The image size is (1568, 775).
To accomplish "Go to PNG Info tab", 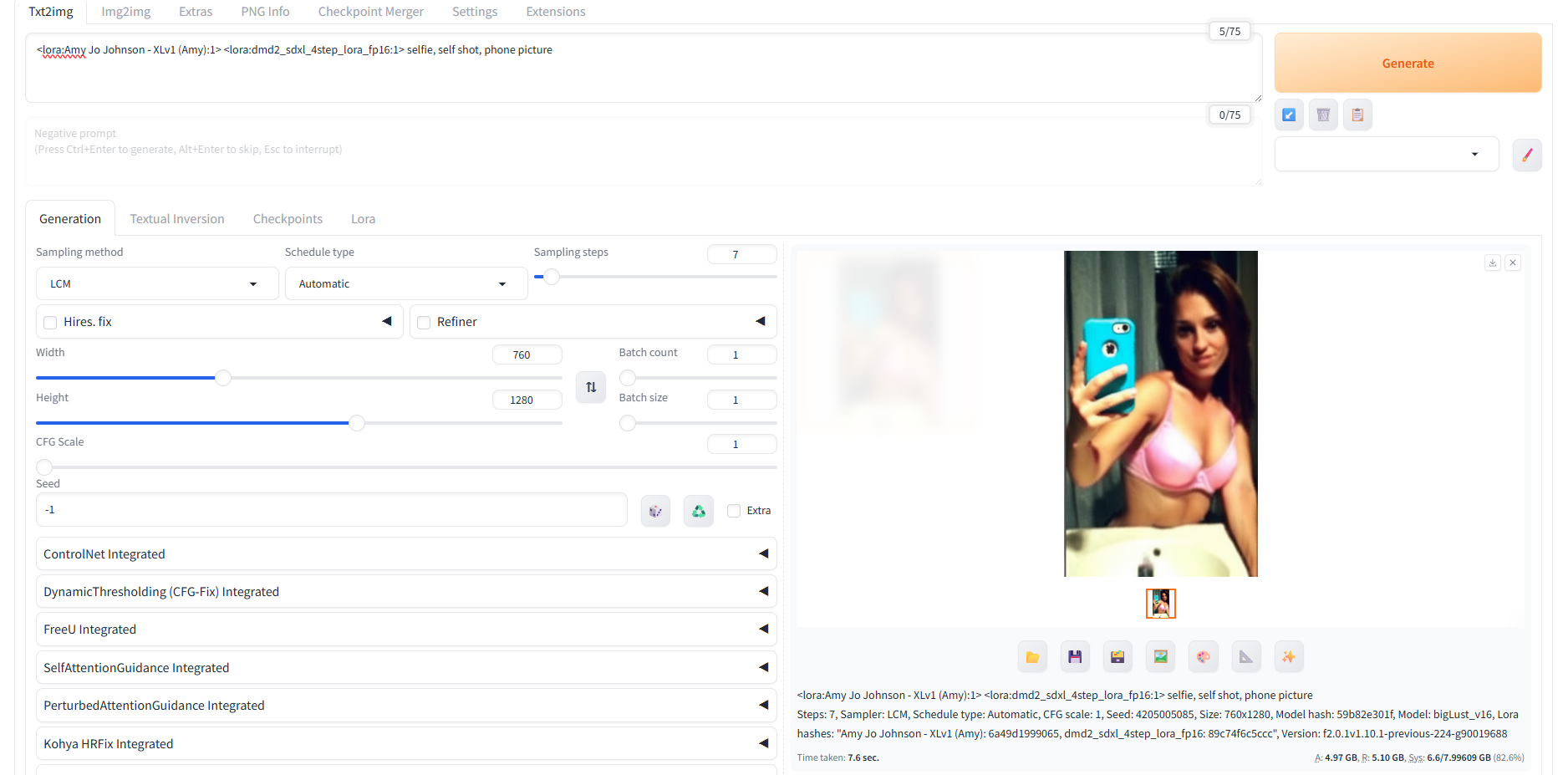I will coord(265,12).
